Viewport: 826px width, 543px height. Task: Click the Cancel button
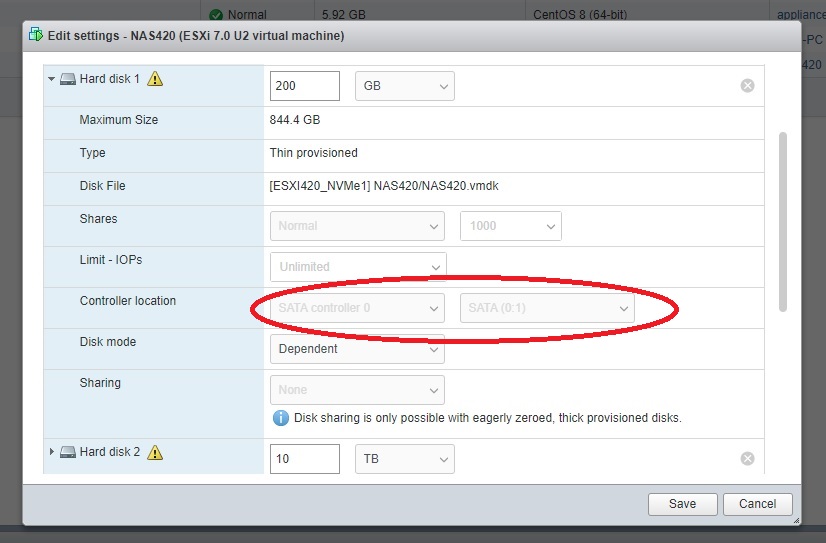[x=758, y=504]
